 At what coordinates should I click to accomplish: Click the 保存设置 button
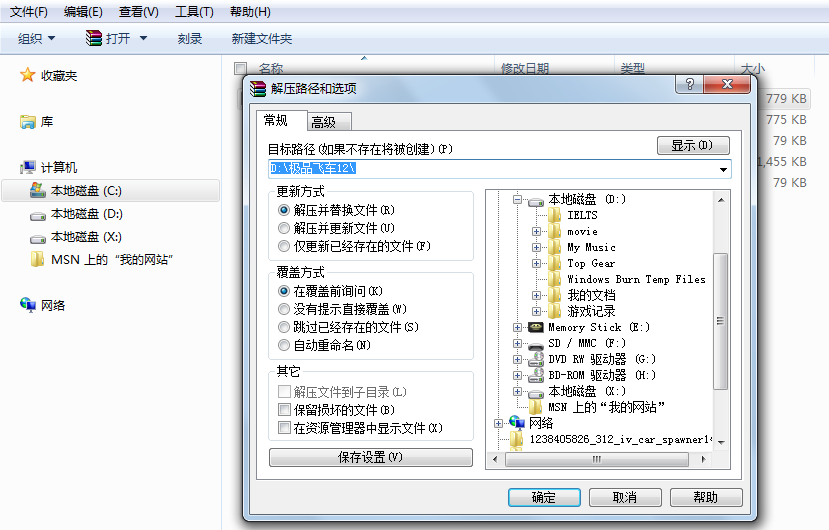click(371, 458)
